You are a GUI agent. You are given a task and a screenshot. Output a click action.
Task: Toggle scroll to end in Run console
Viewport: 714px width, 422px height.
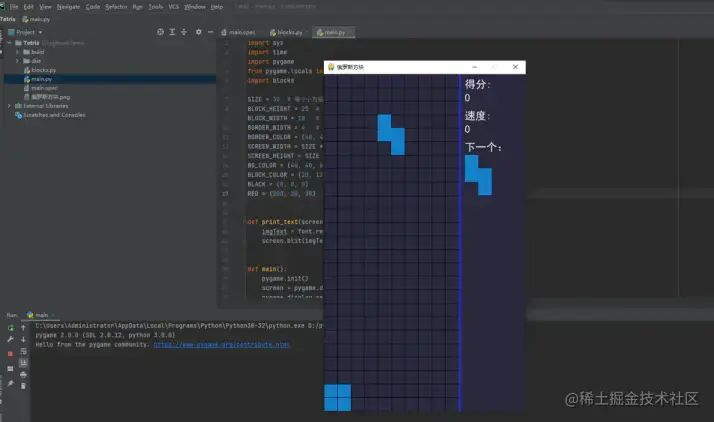coord(23,363)
